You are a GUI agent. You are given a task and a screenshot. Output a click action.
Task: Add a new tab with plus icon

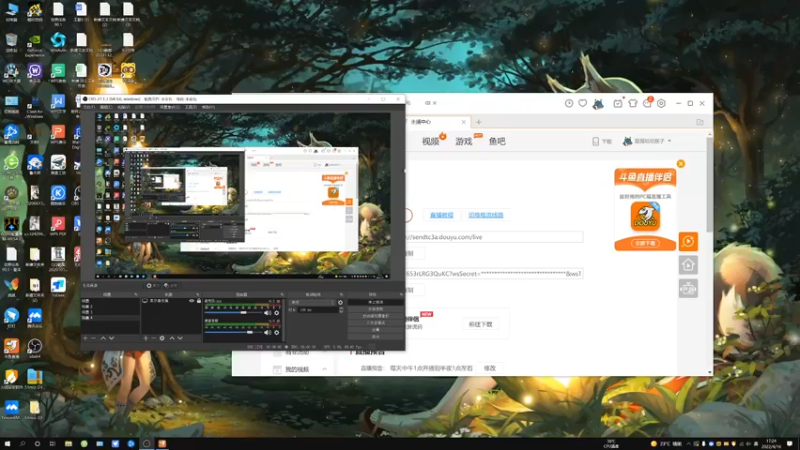pos(479,122)
